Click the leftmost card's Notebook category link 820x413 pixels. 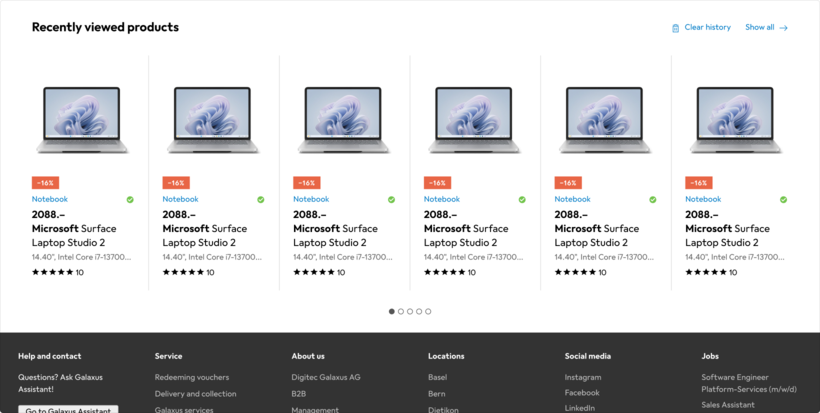tap(50, 199)
